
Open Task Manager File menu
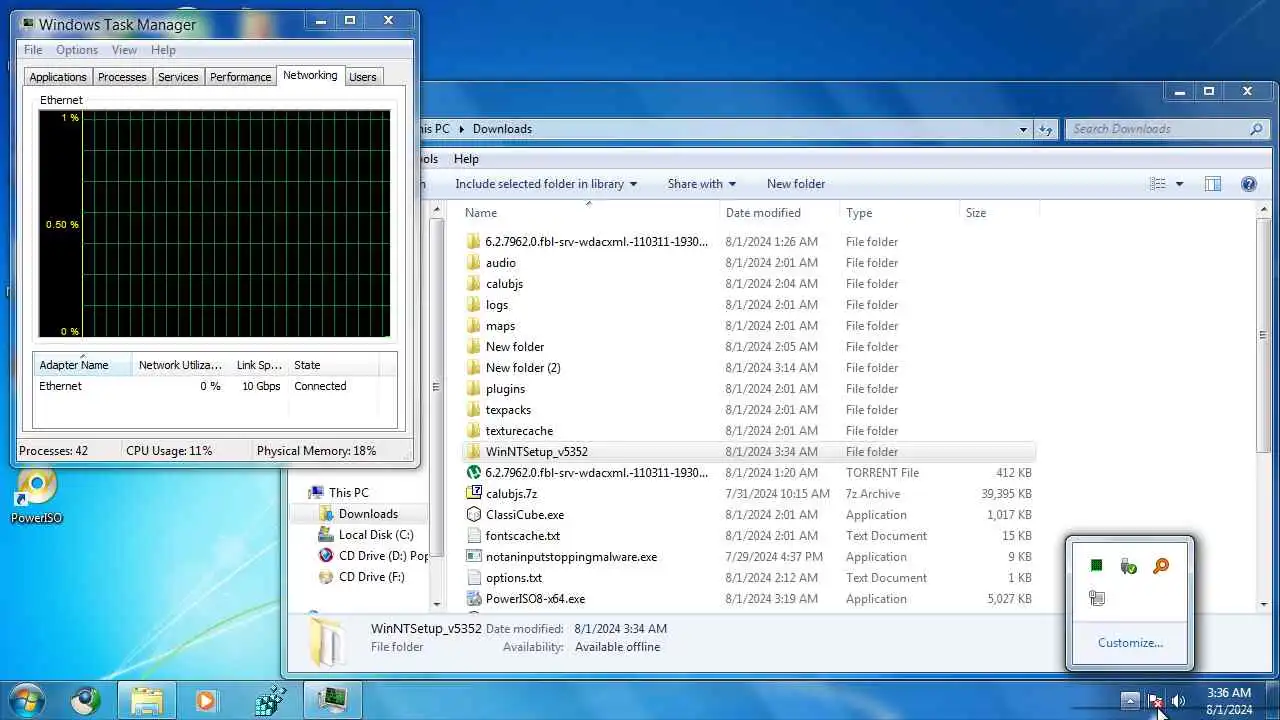point(33,50)
